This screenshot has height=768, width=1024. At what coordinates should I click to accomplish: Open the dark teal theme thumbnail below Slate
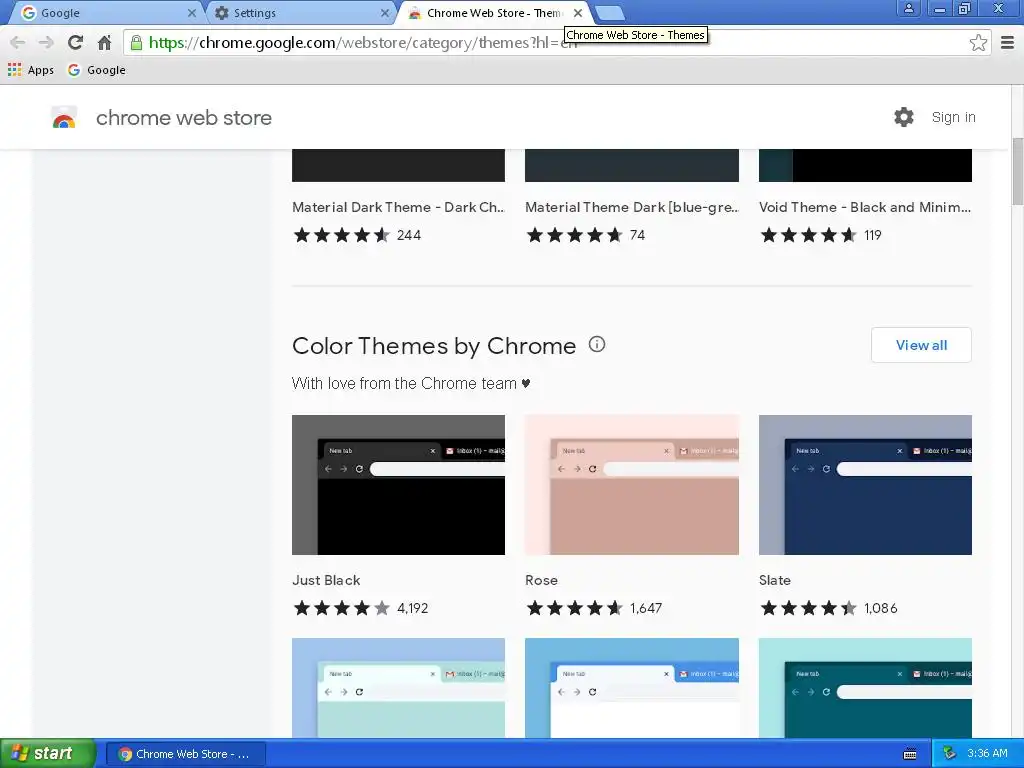pos(865,688)
